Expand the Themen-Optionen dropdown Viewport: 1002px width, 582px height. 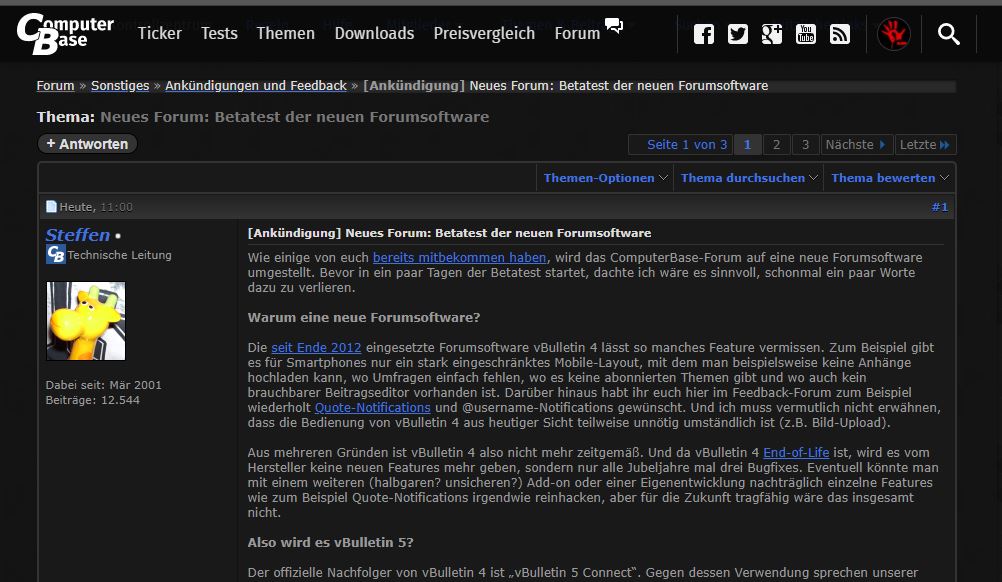click(605, 178)
